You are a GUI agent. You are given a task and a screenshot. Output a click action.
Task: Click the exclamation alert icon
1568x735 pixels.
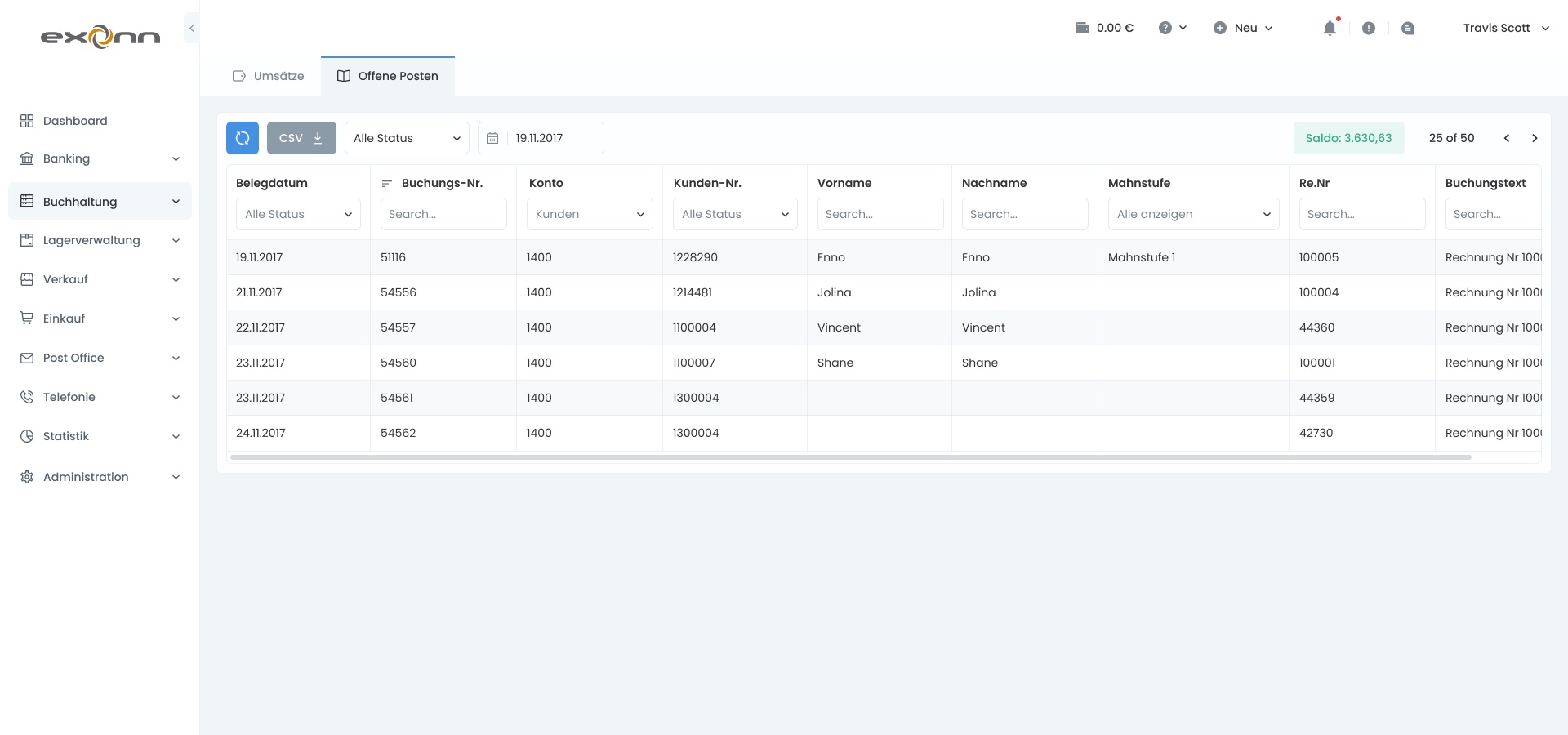(x=1369, y=28)
